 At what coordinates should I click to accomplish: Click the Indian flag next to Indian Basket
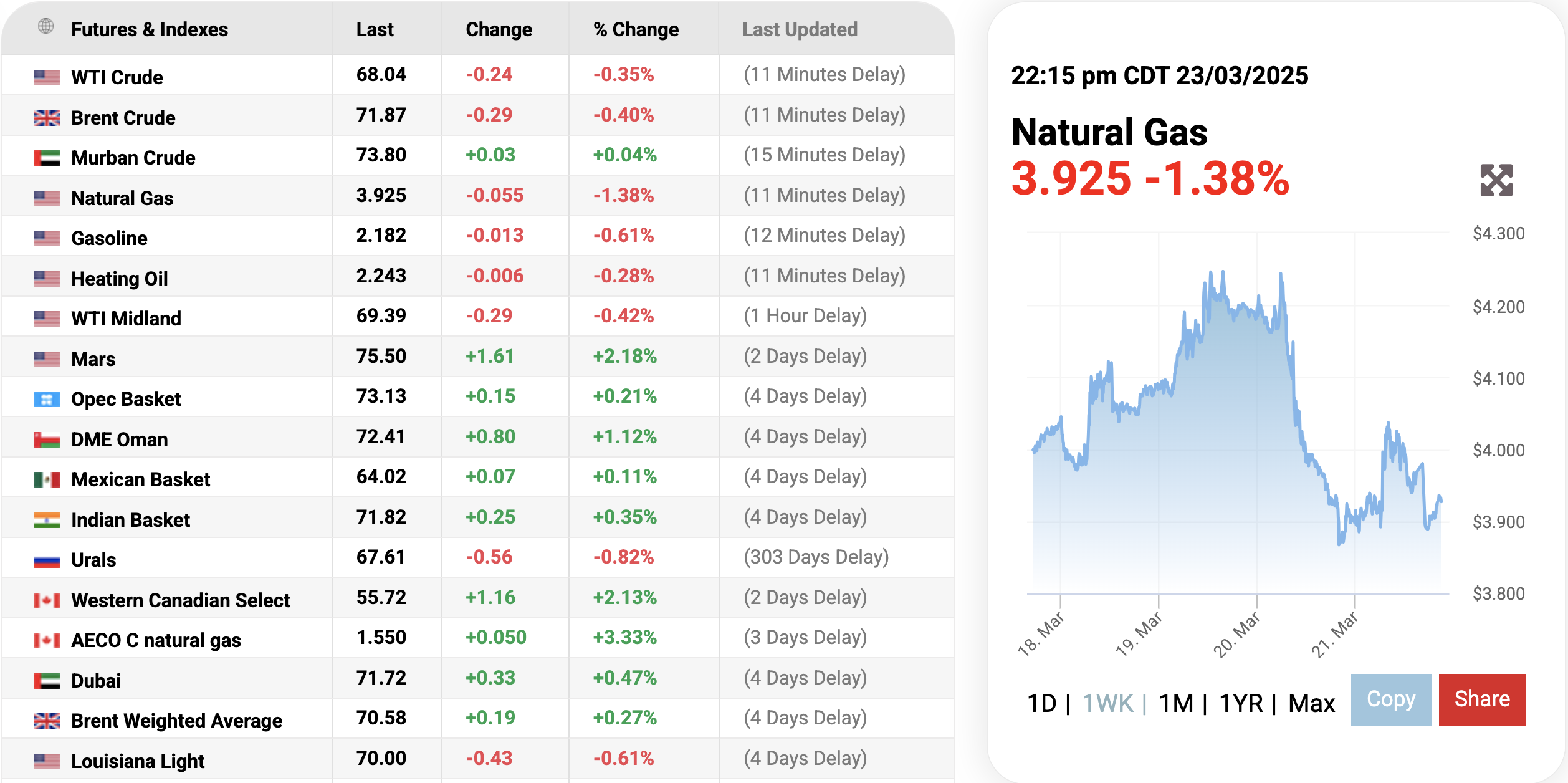coord(46,520)
